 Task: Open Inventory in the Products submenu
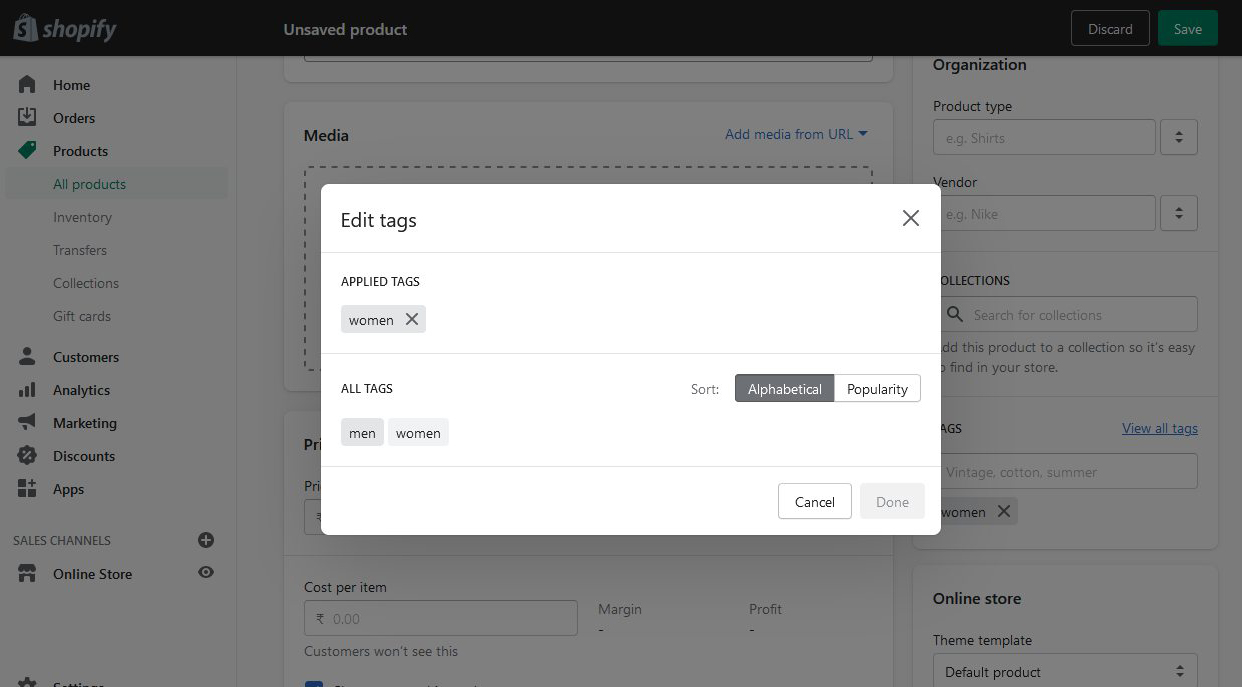(82, 217)
